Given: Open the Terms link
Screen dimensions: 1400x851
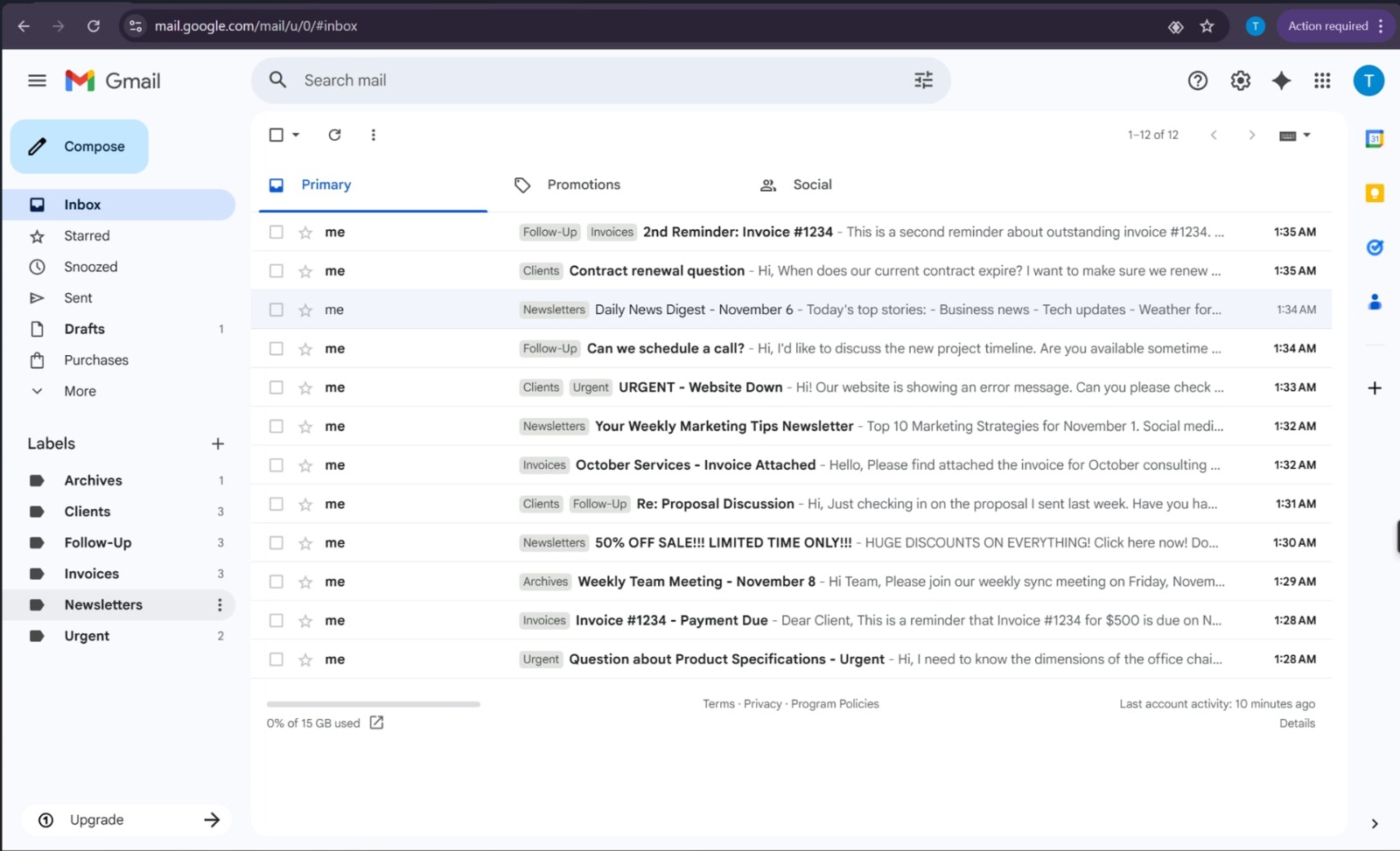Looking at the screenshot, I should click(718, 703).
